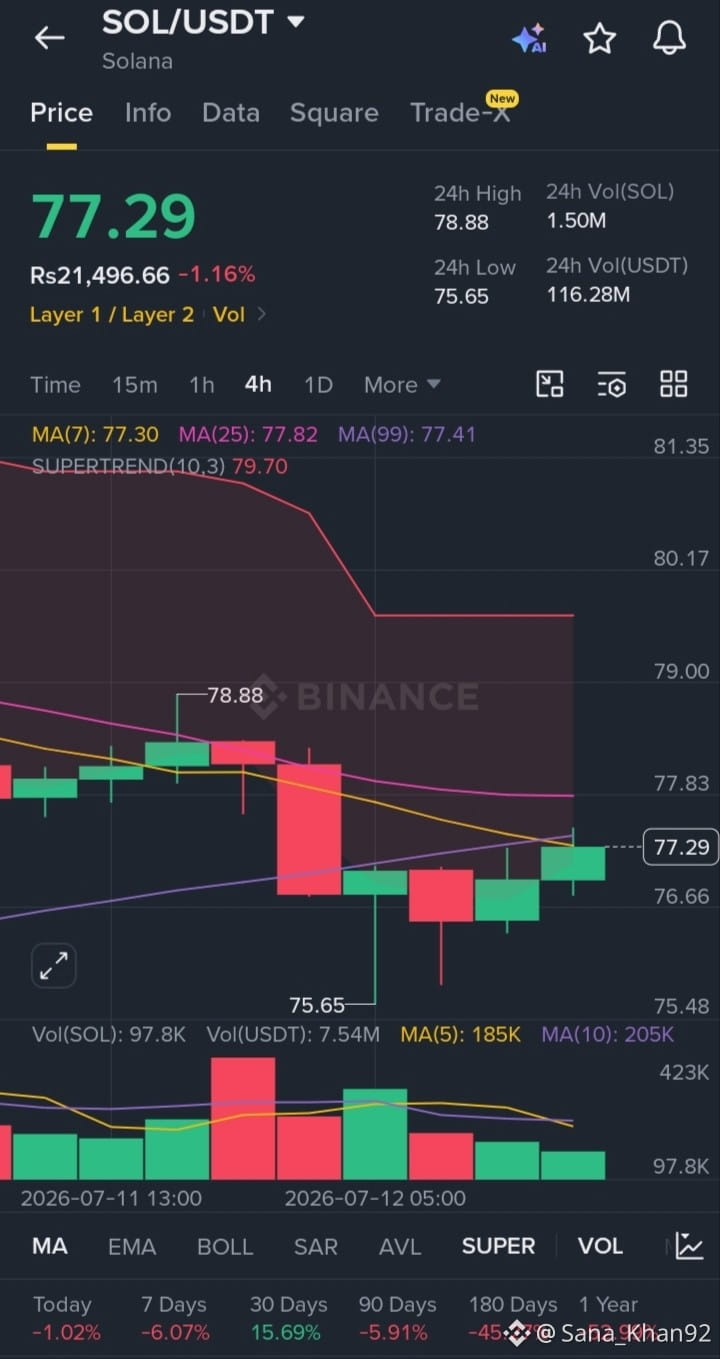Tap the MA(25): 77.82 legend label
The image size is (720, 1359).
coord(248,434)
